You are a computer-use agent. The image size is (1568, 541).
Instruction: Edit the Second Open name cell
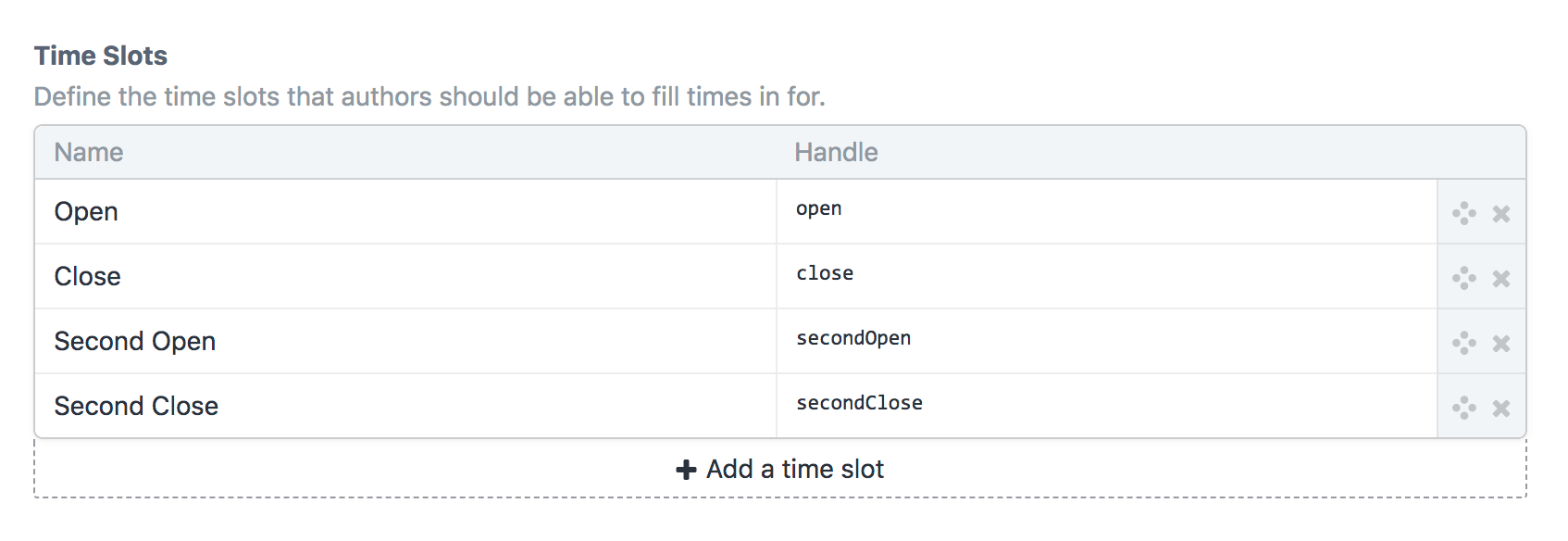point(405,342)
